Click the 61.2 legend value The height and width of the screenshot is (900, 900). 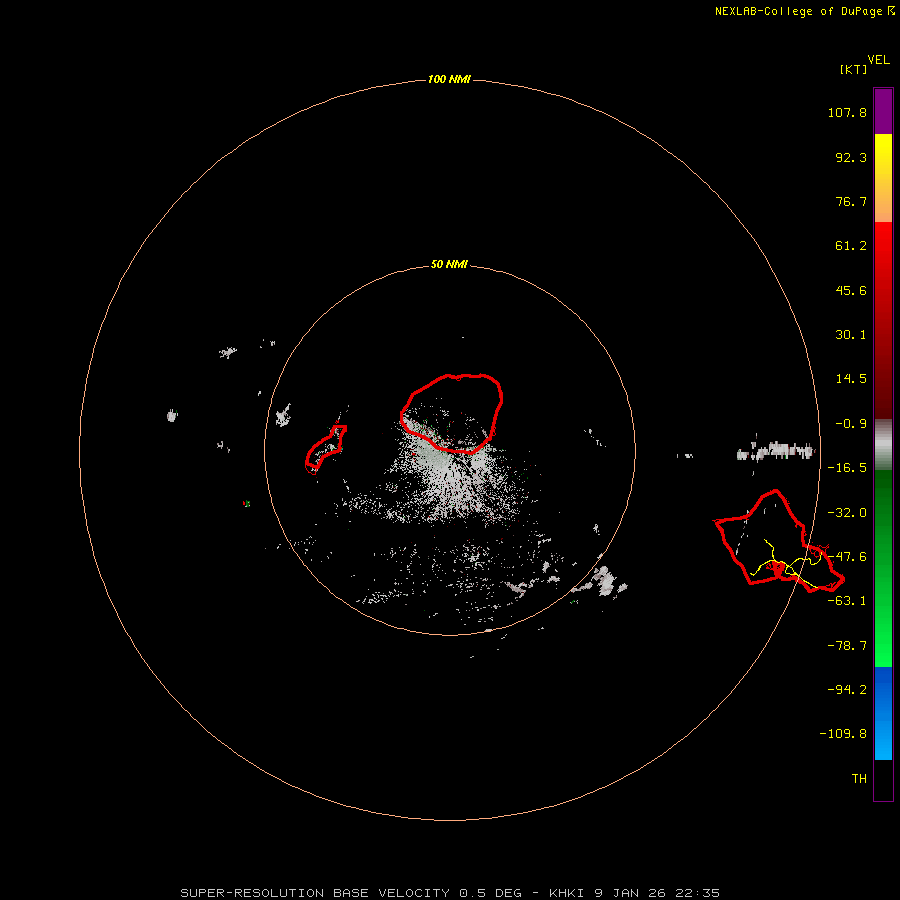[x=851, y=246]
